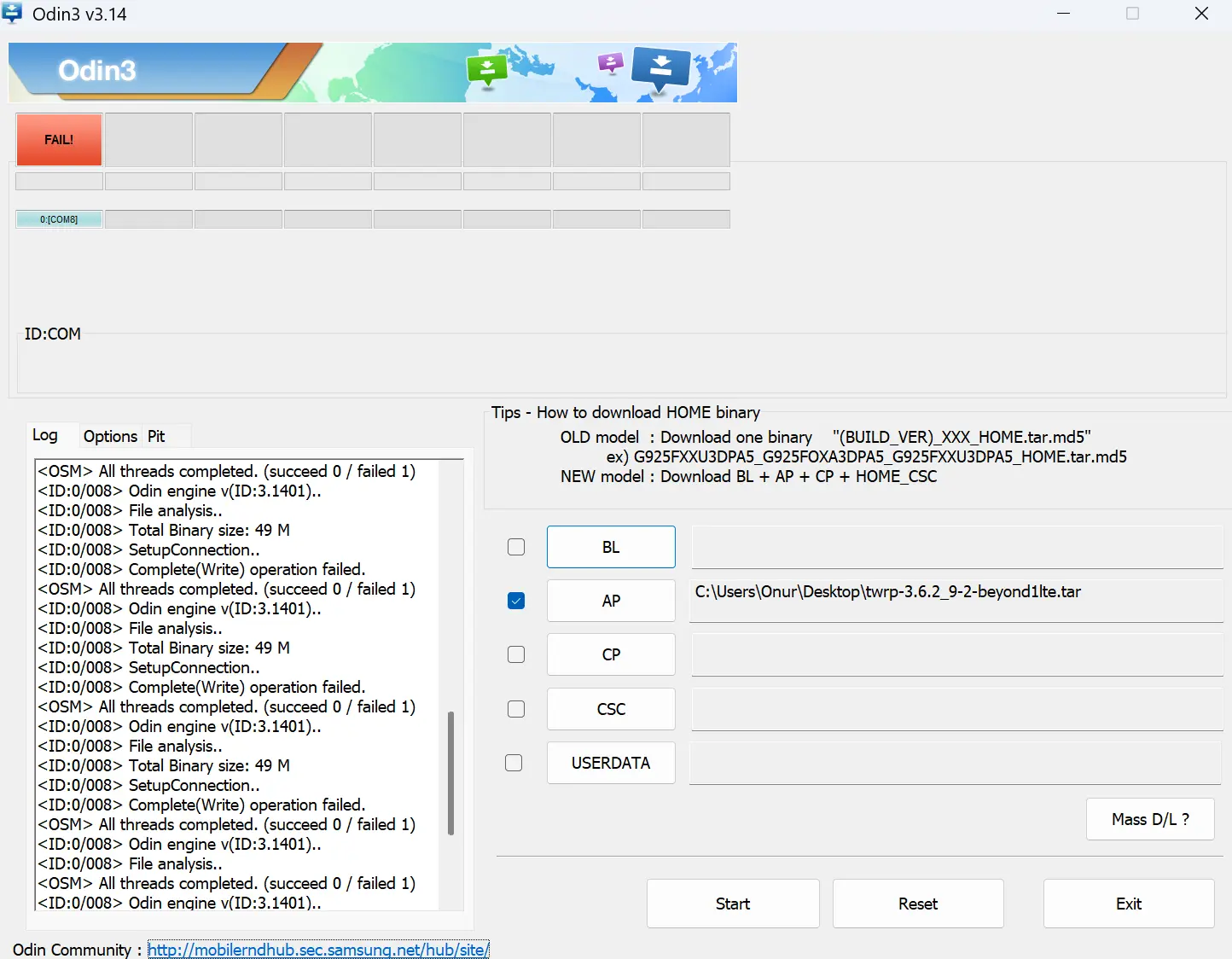
Task: Click the CP file button
Action: point(611,654)
